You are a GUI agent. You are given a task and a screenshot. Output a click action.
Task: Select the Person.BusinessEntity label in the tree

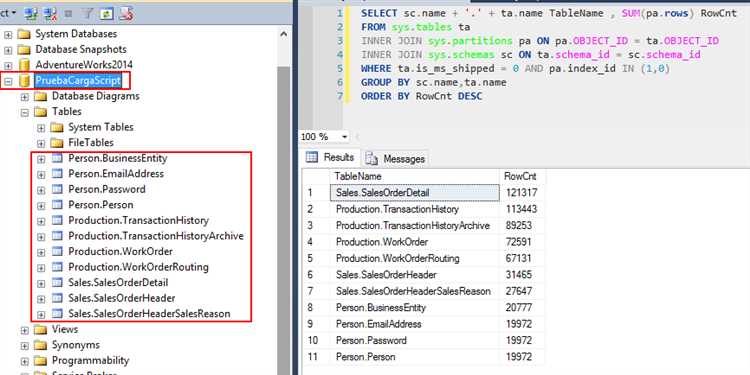pos(118,158)
